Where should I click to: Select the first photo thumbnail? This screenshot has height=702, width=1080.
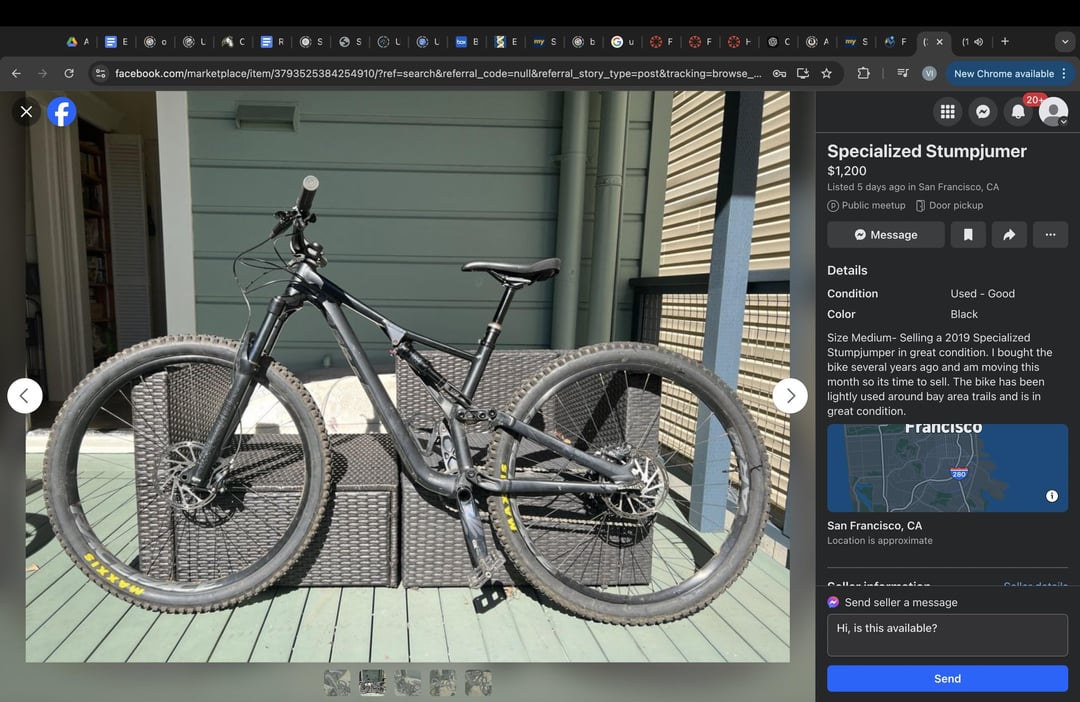(337, 683)
